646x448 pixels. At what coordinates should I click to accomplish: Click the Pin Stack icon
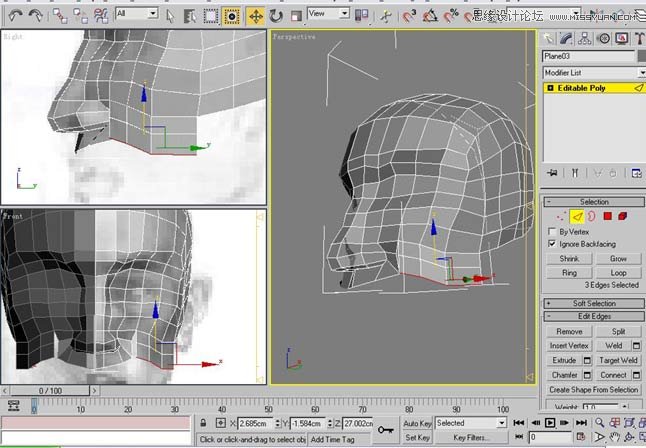tap(552, 173)
